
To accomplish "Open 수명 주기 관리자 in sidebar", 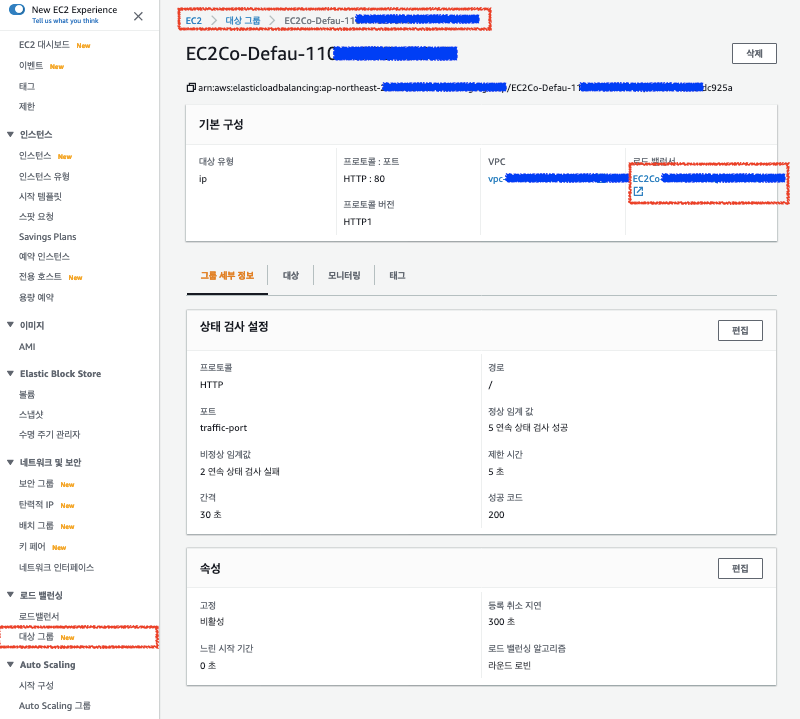I will pos(49,434).
